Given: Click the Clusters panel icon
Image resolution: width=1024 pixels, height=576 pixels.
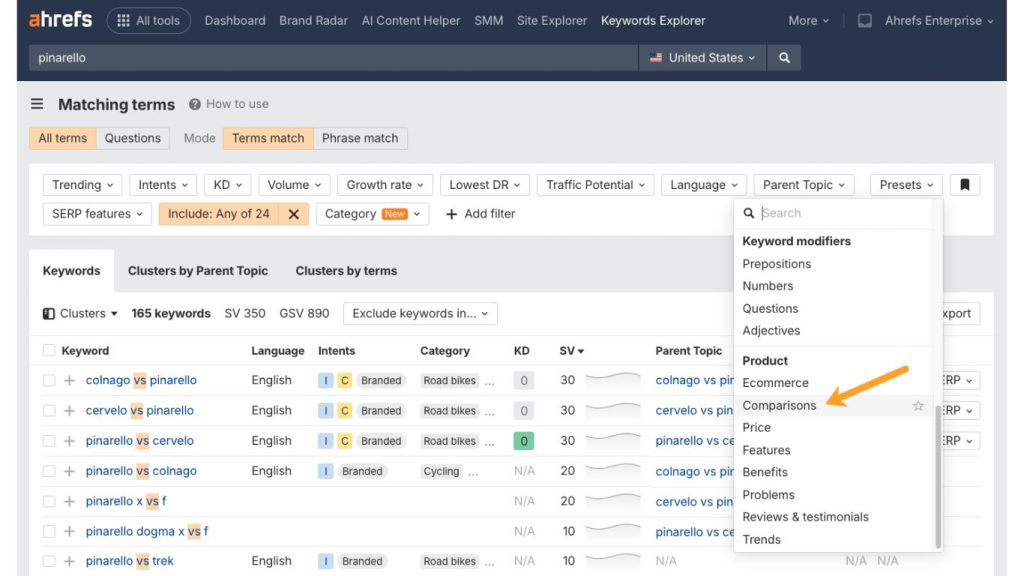Looking at the screenshot, I should click(x=48, y=313).
